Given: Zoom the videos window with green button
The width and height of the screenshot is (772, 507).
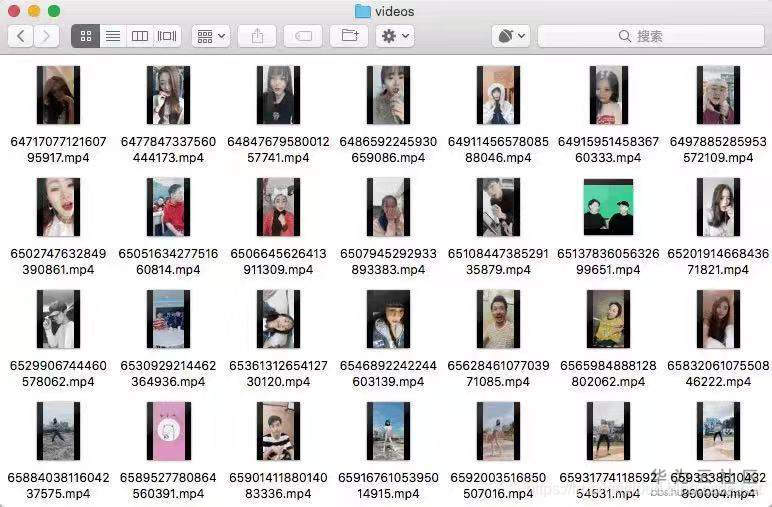Looking at the screenshot, I should click(x=54, y=10).
